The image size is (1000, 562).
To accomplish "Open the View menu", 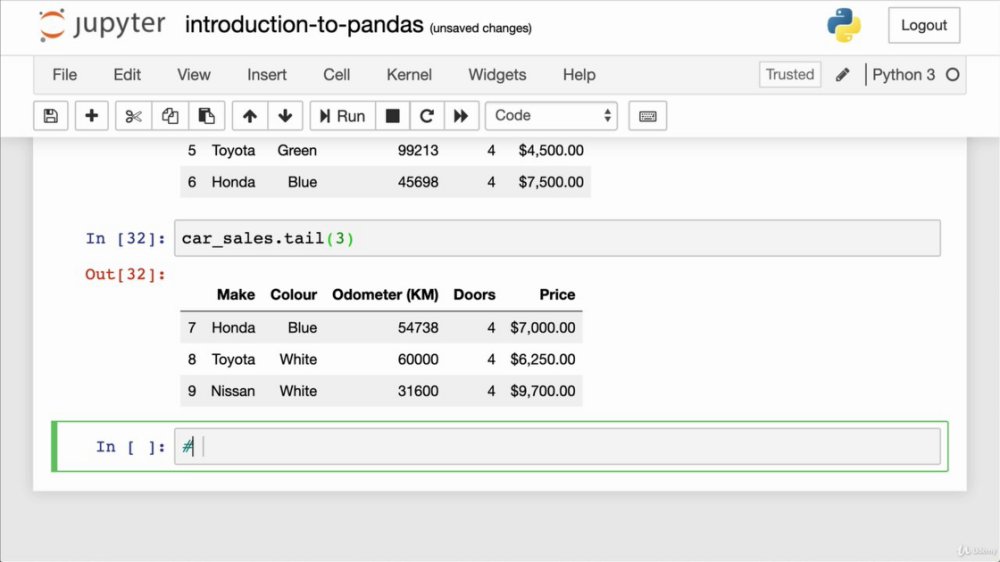I will coord(194,75).
